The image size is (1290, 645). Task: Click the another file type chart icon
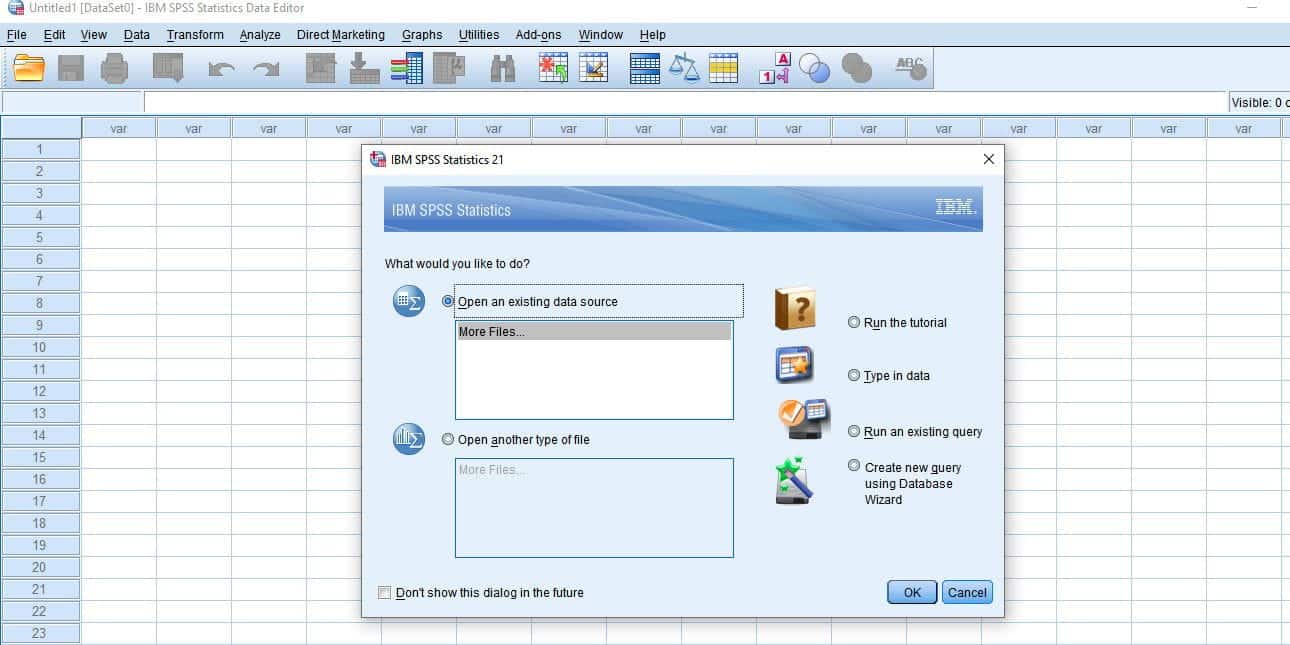pyautogui.click(x=409, y=438)
